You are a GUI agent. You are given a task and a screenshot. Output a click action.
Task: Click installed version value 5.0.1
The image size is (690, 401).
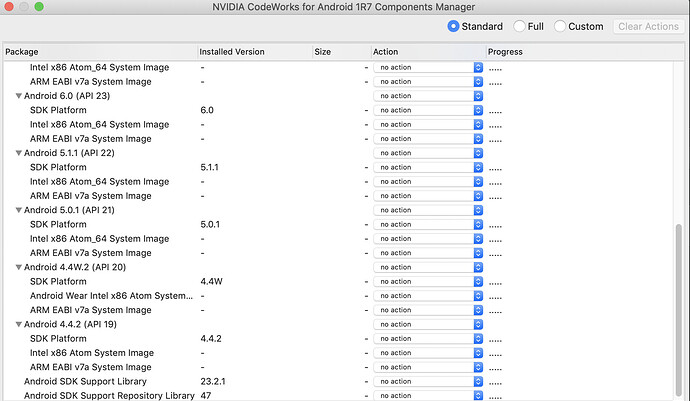point(210,224)
